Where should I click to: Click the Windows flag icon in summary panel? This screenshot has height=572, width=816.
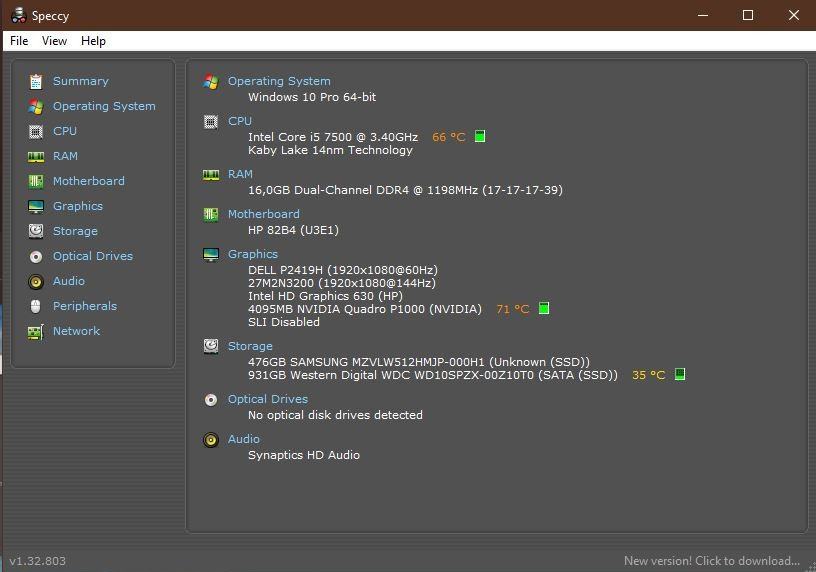211,82
